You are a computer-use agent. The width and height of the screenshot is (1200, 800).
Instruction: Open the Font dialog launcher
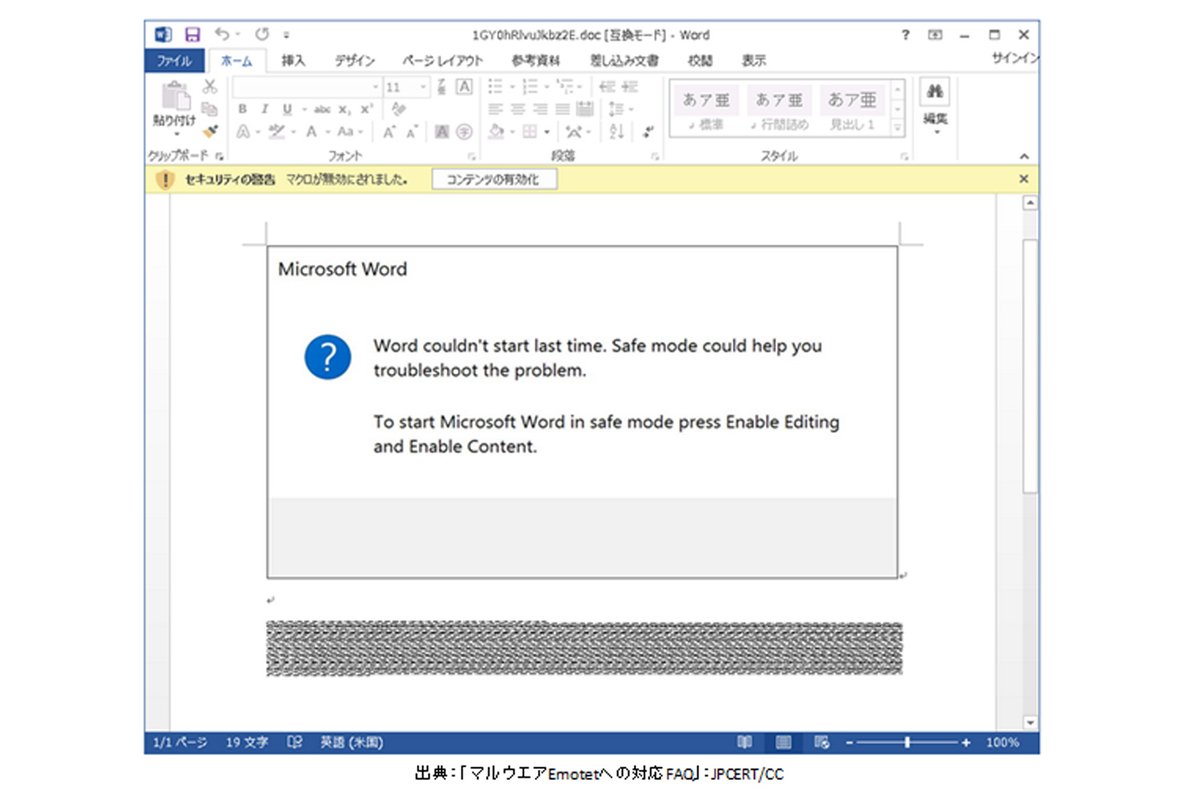point(471,157)
